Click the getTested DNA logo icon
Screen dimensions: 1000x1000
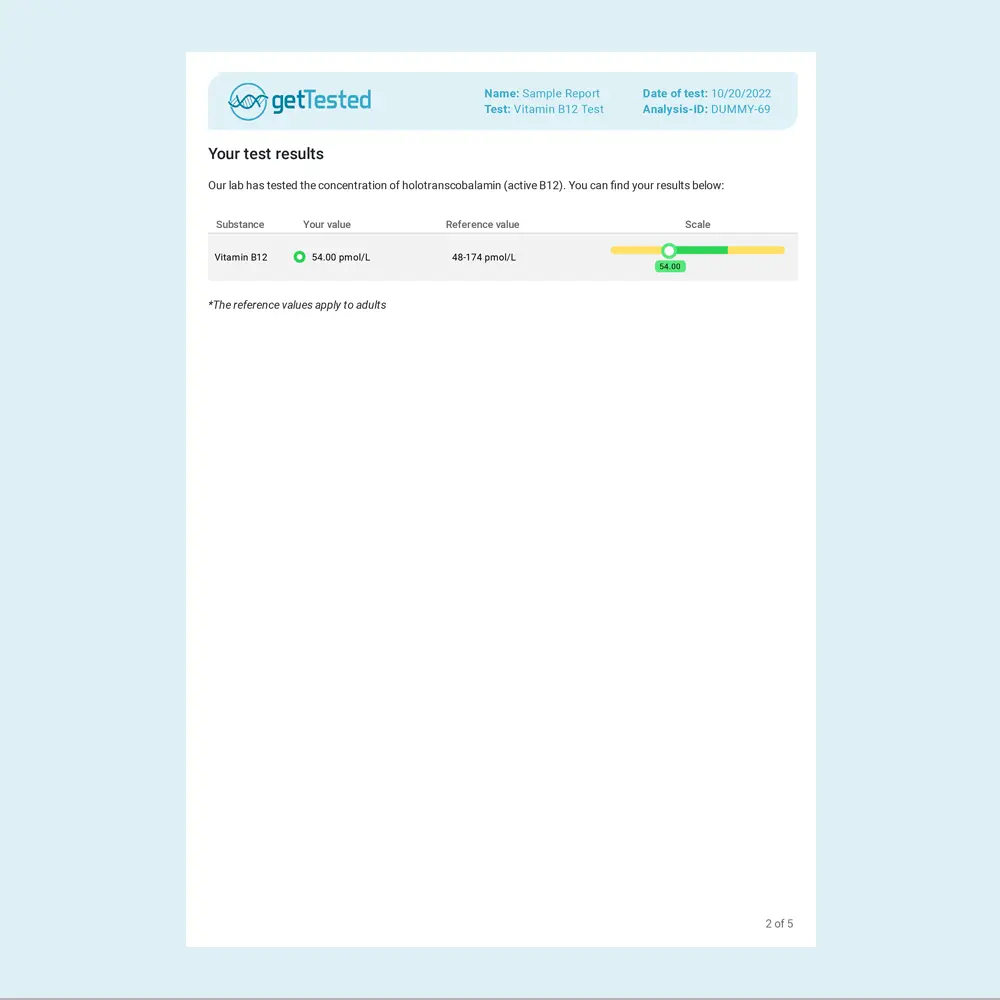[x=248, y=101]
